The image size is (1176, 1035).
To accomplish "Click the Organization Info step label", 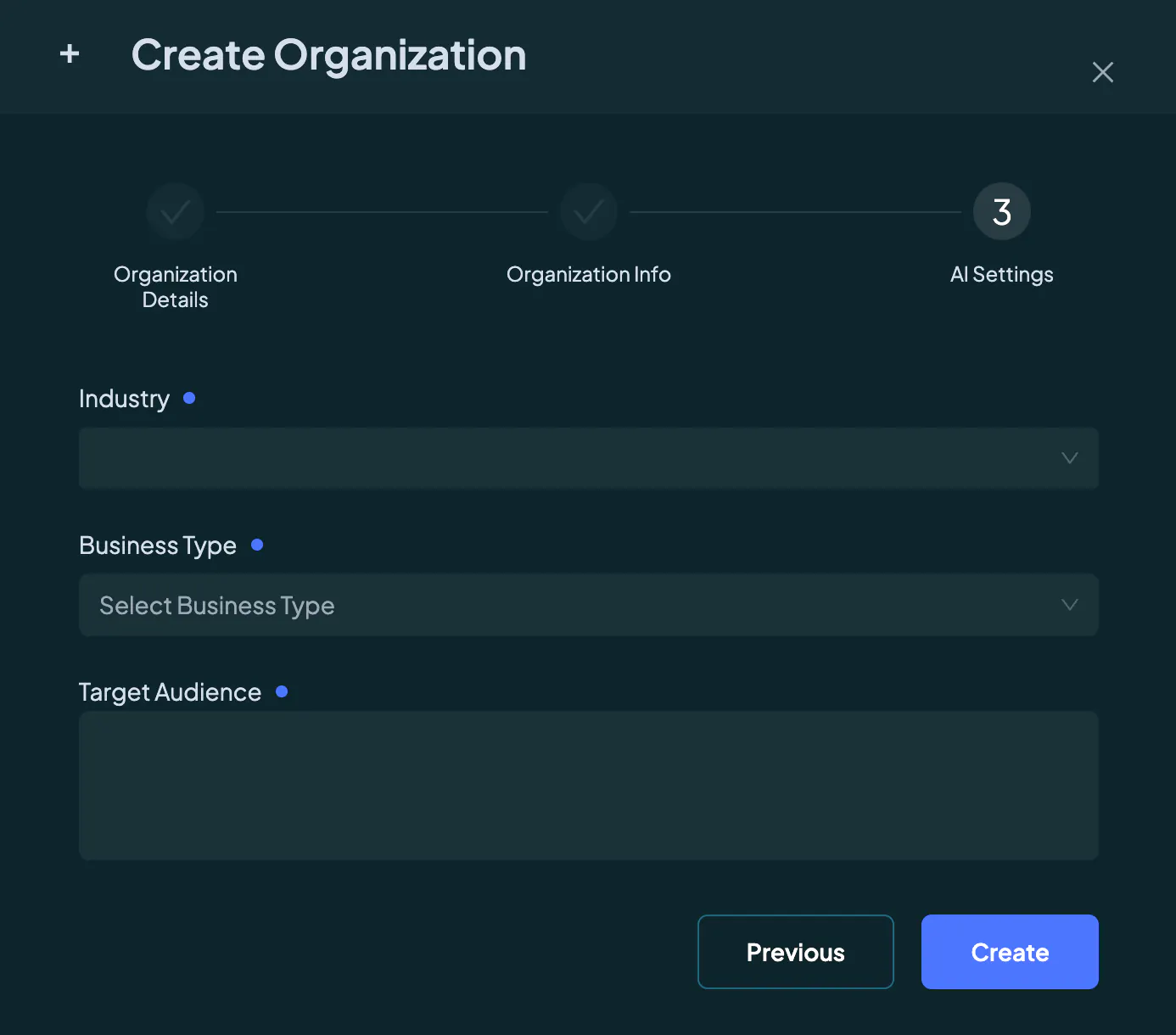I will pyautogui.click(x=589, y=275).
